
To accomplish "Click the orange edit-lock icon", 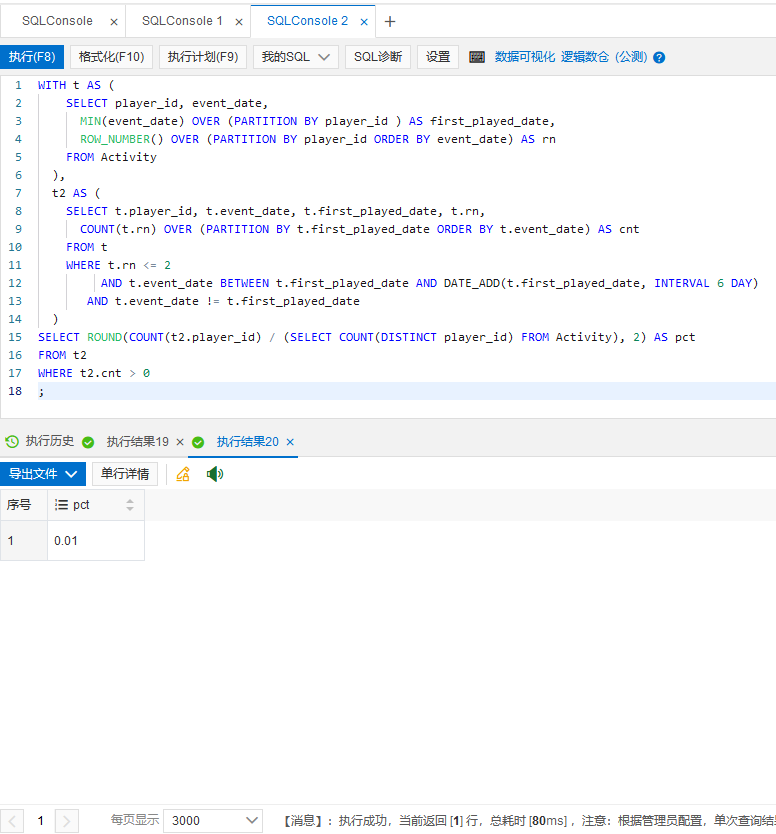I will coord(183,474).
